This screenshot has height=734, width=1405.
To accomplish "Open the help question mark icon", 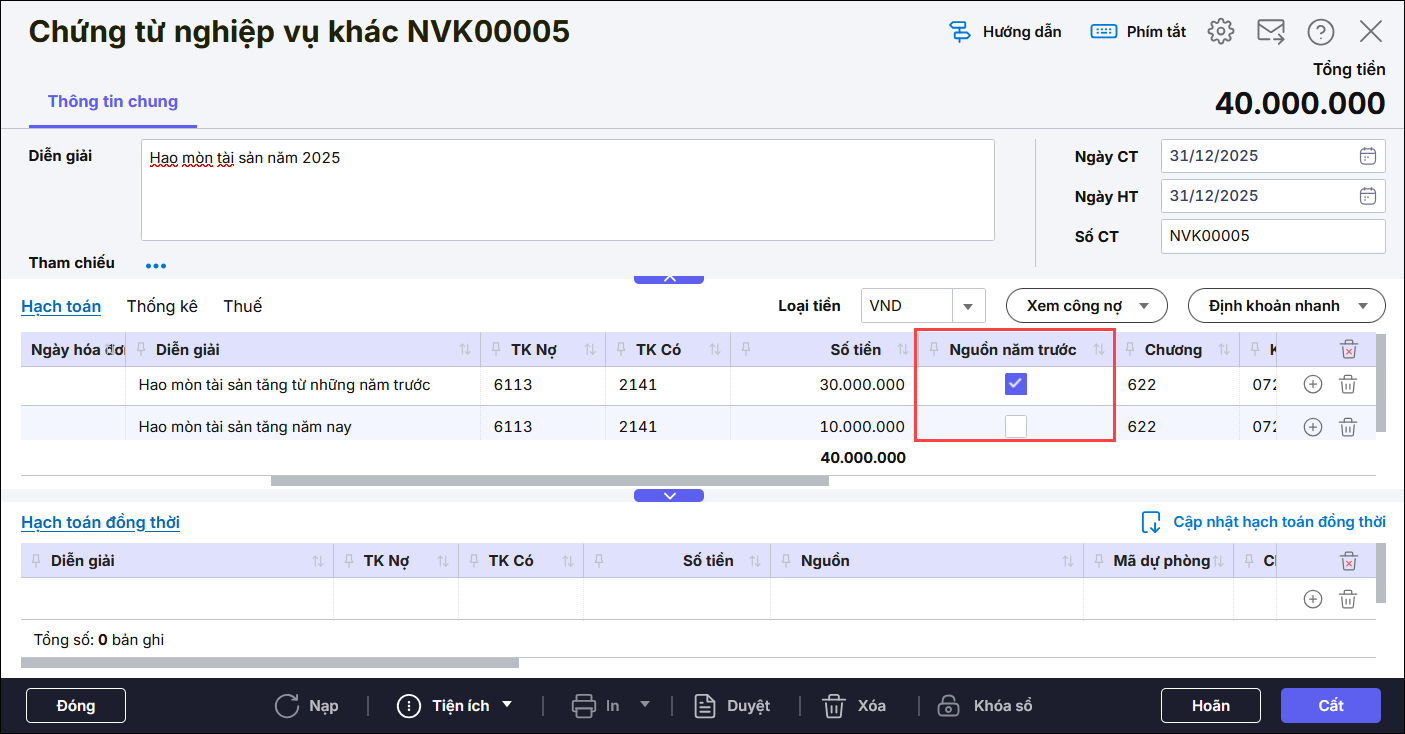I will (x=1321, y=32).
